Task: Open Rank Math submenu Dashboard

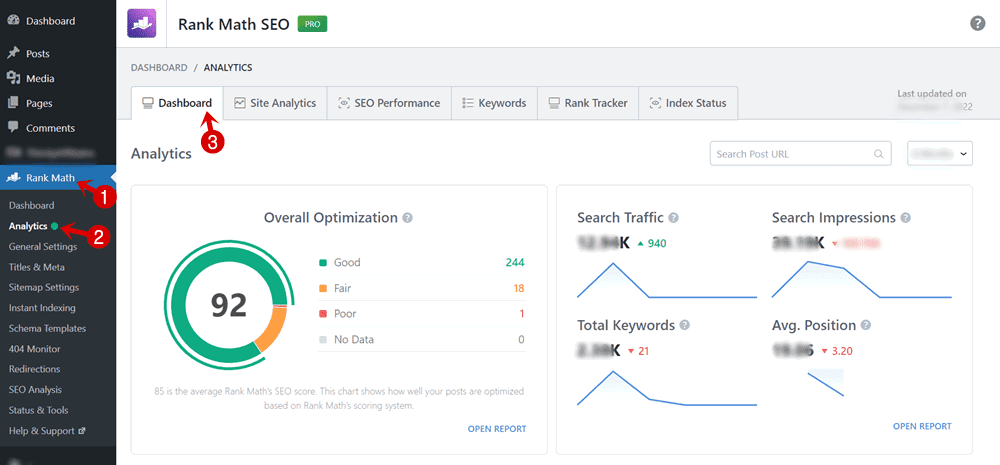Action: (31, 205)
